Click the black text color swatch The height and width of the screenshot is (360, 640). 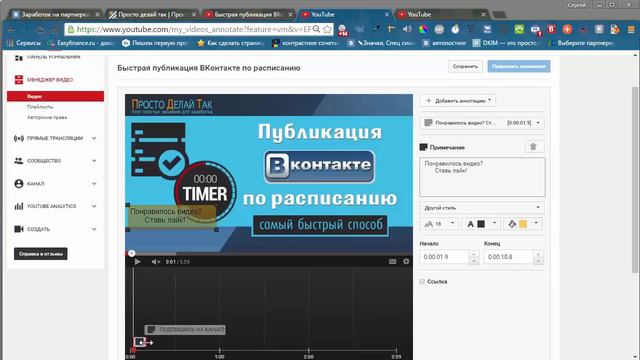pyautogui.click(x=481, y=224)
